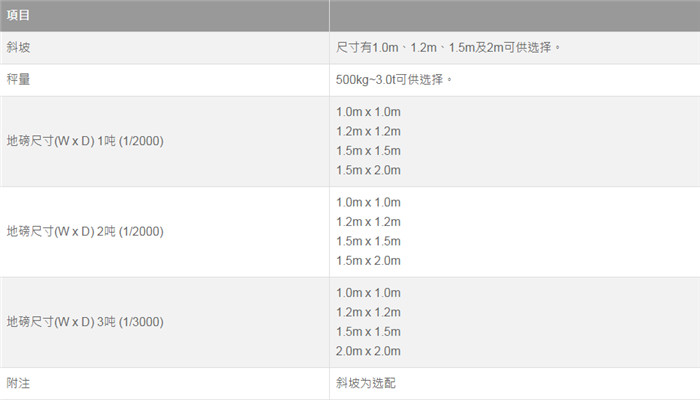Select the 秤量 row label
Image resolution: width=700 pixels, height=400 pixels.
coord(18,79)
